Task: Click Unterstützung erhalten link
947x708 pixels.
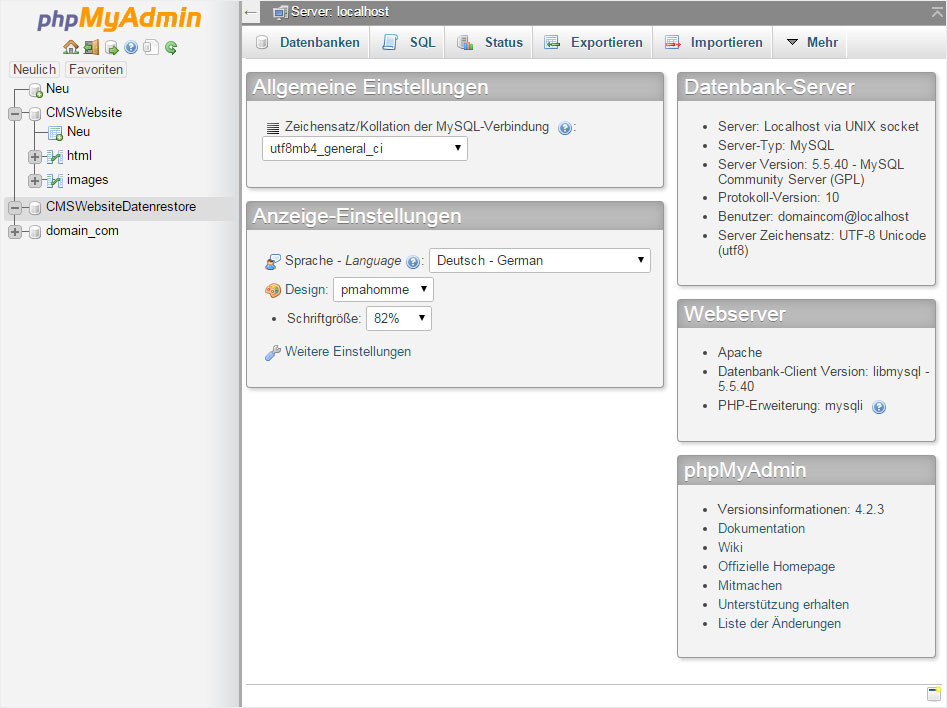Action: pos(783,605)
